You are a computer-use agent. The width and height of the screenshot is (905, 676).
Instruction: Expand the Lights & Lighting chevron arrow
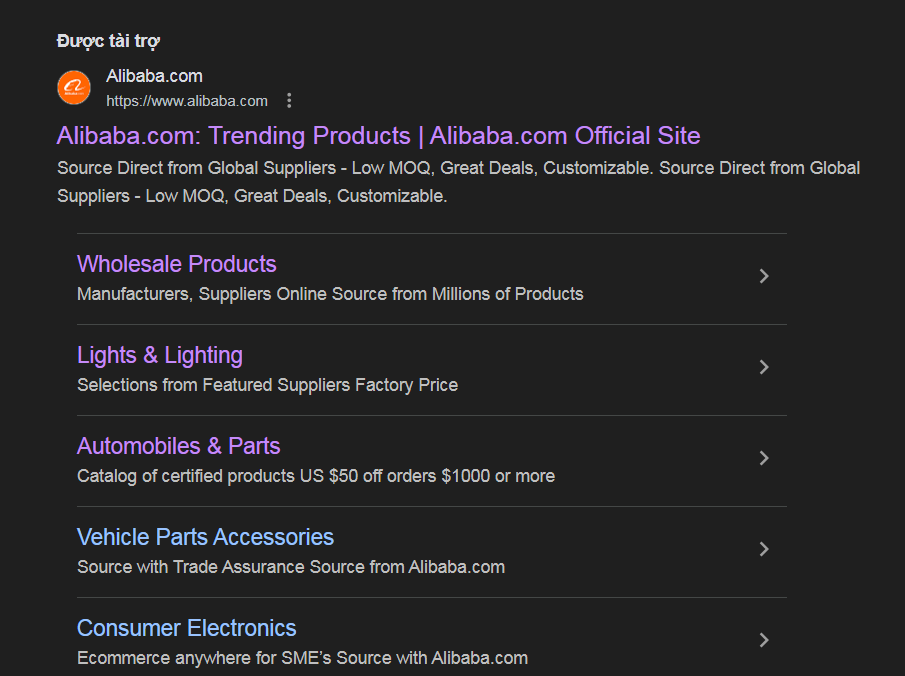click(764, 367)
